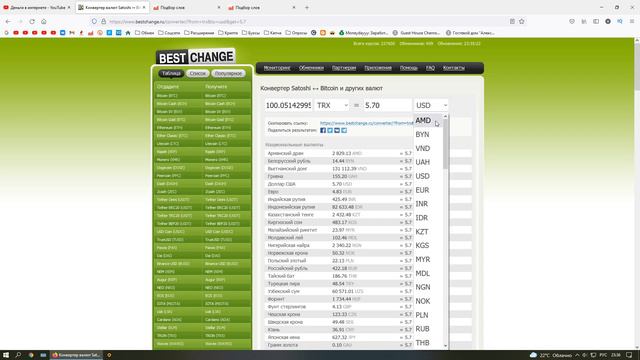640x360 pixels.
Task: Open the Расширения bookmarks folder
Action: pyautogui.click(x=199, y=33)
